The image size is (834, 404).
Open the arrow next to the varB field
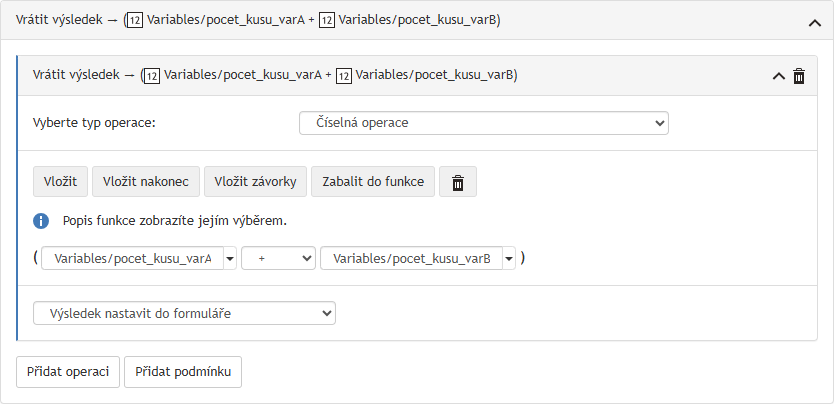(x=509, y=258)
